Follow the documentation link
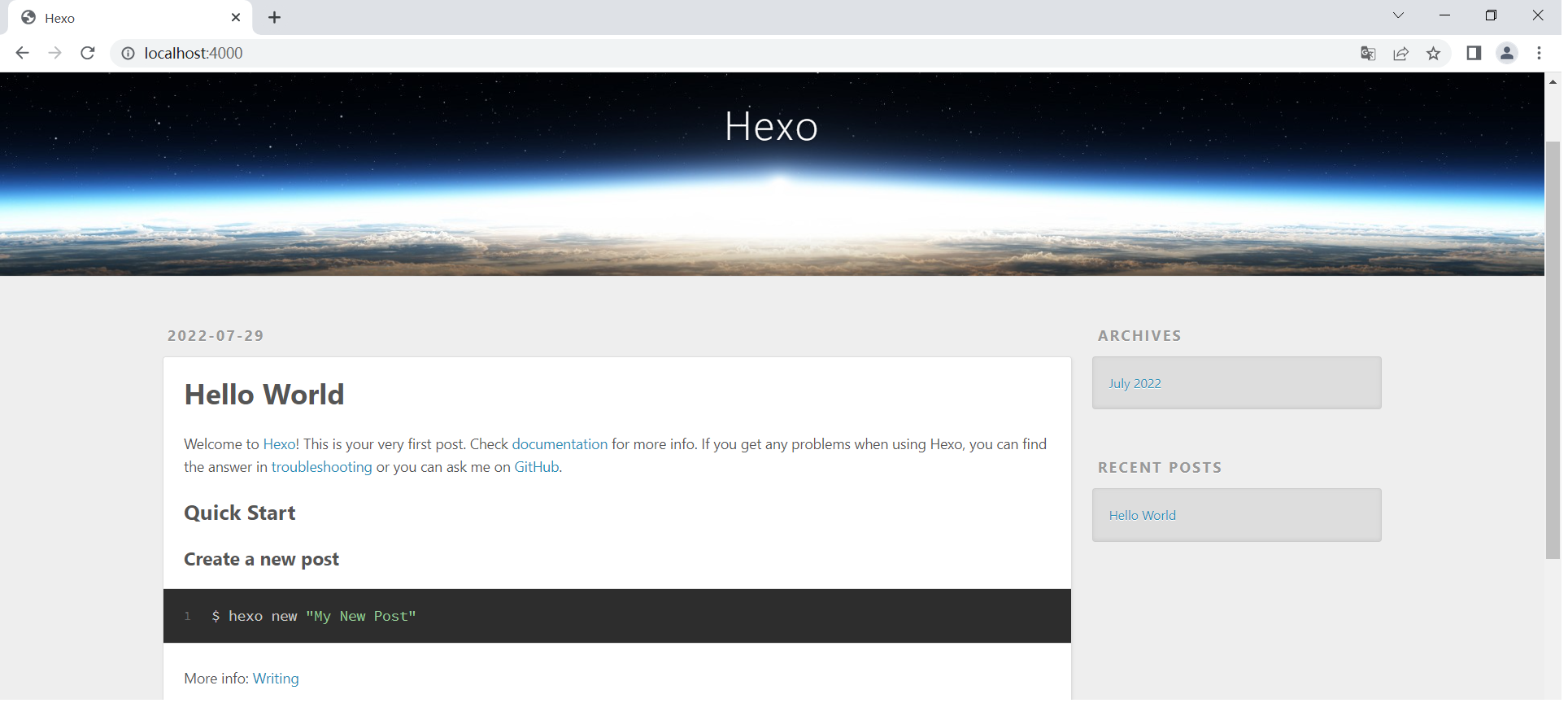 click(x=560, y=444)
